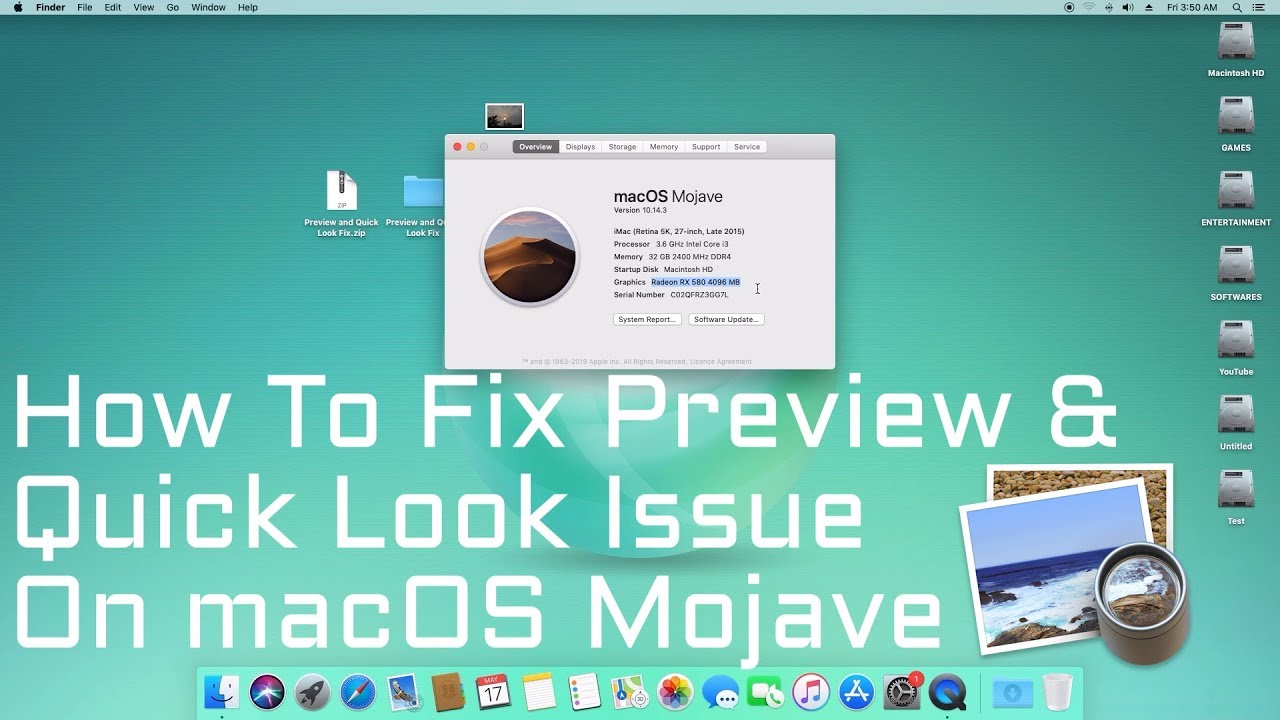1280x720 pixels.
Task: Click highlighted Radeon RX 580 4096 MB text
Action: pos(696,282)
